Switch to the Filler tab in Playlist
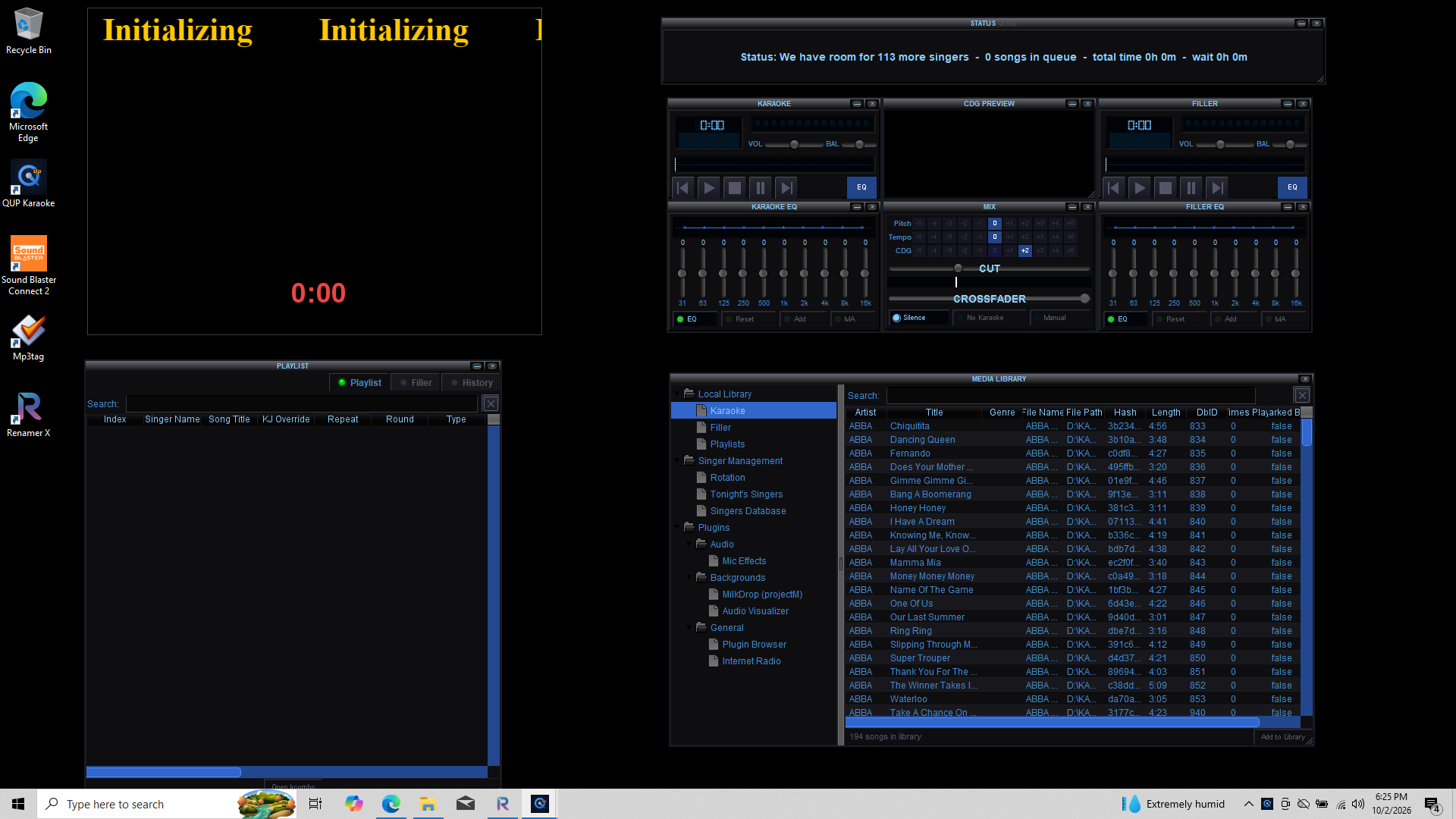The width and height of the screenshot is (1456, 819). pos(416,383)
